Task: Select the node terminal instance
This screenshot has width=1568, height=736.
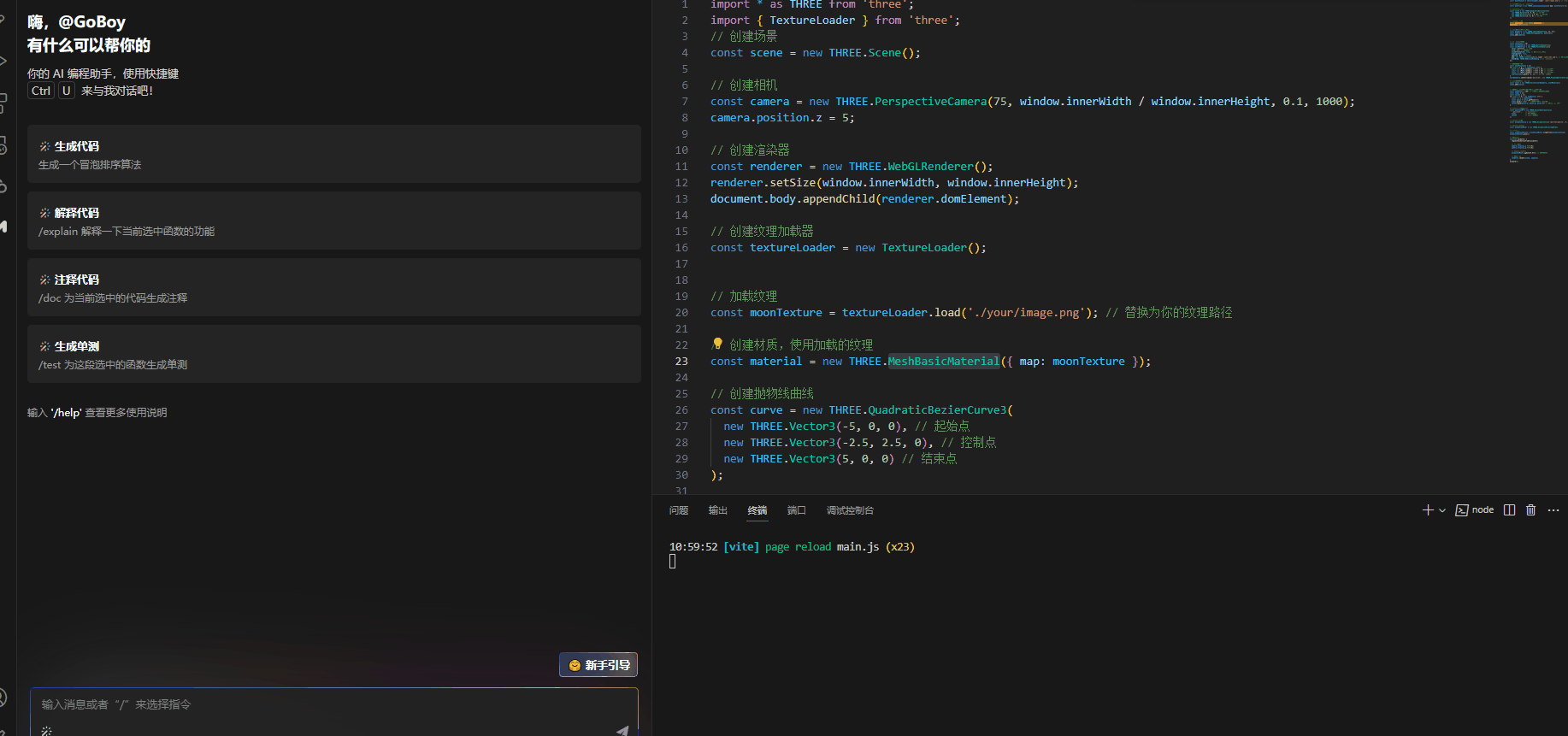Action: coord(1475,510)
